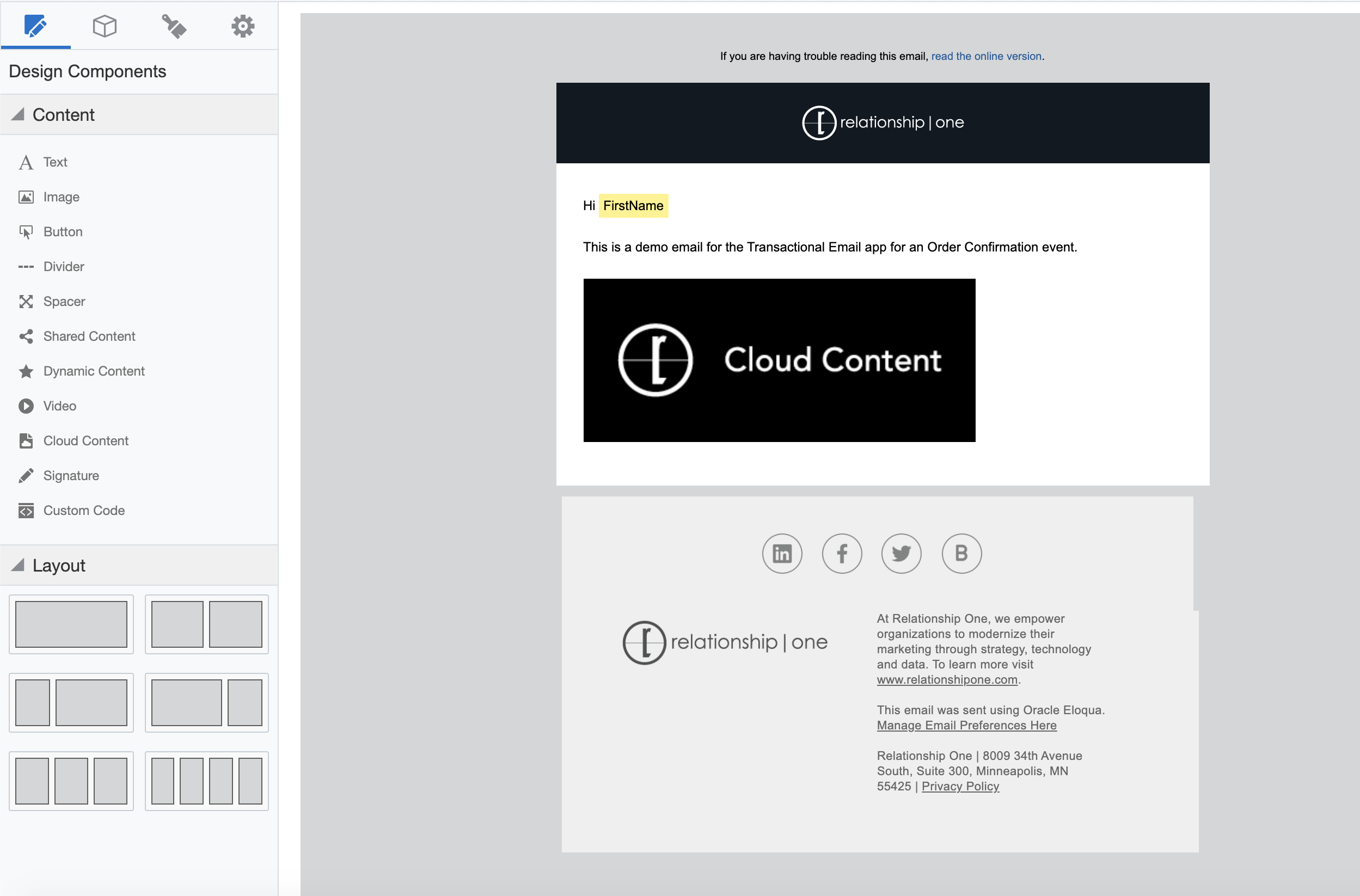Select the Spacer component
Screen dimensions: 1360x896
pos(64,302)
